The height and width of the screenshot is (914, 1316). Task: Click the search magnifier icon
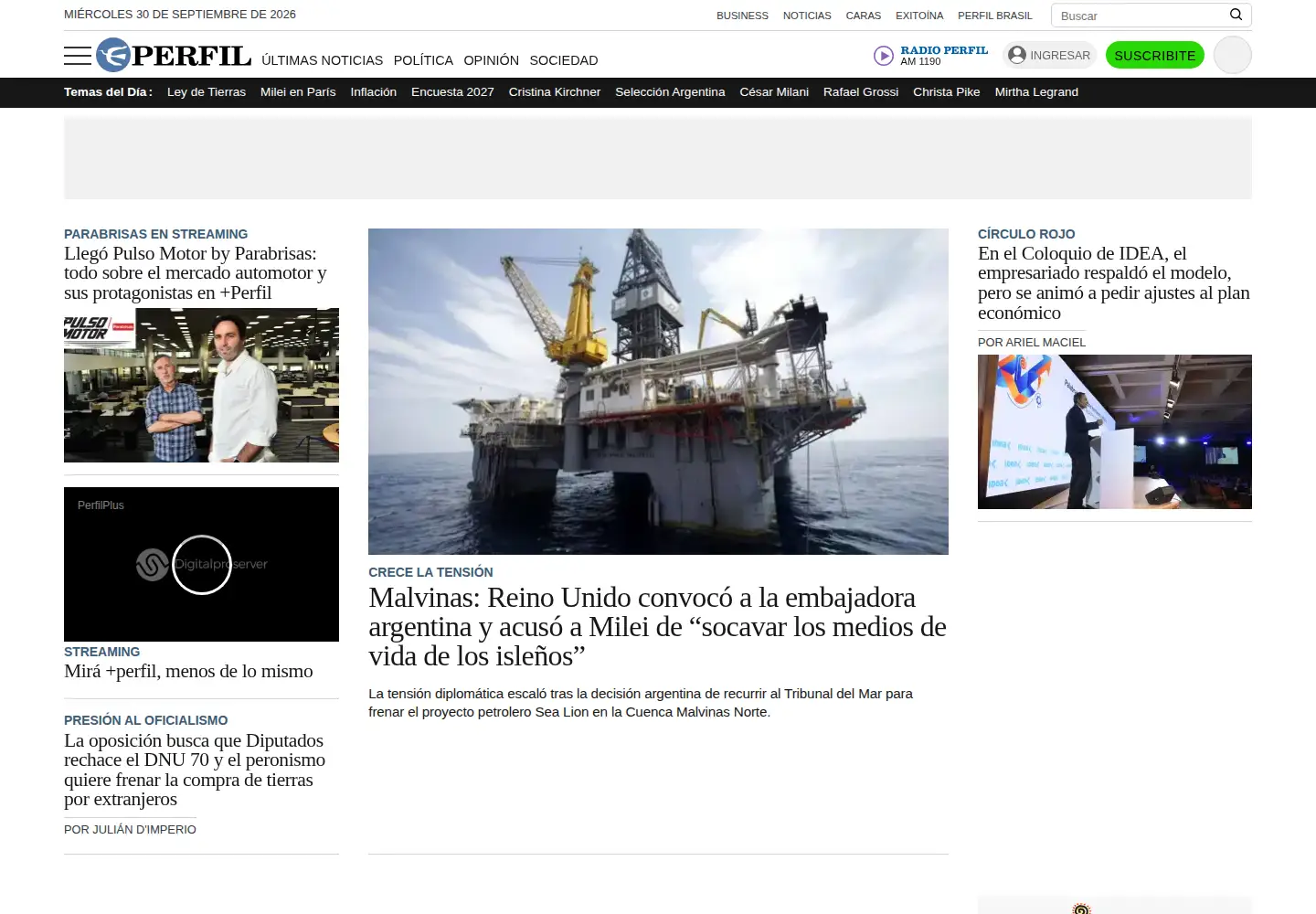click(1236, 15)
